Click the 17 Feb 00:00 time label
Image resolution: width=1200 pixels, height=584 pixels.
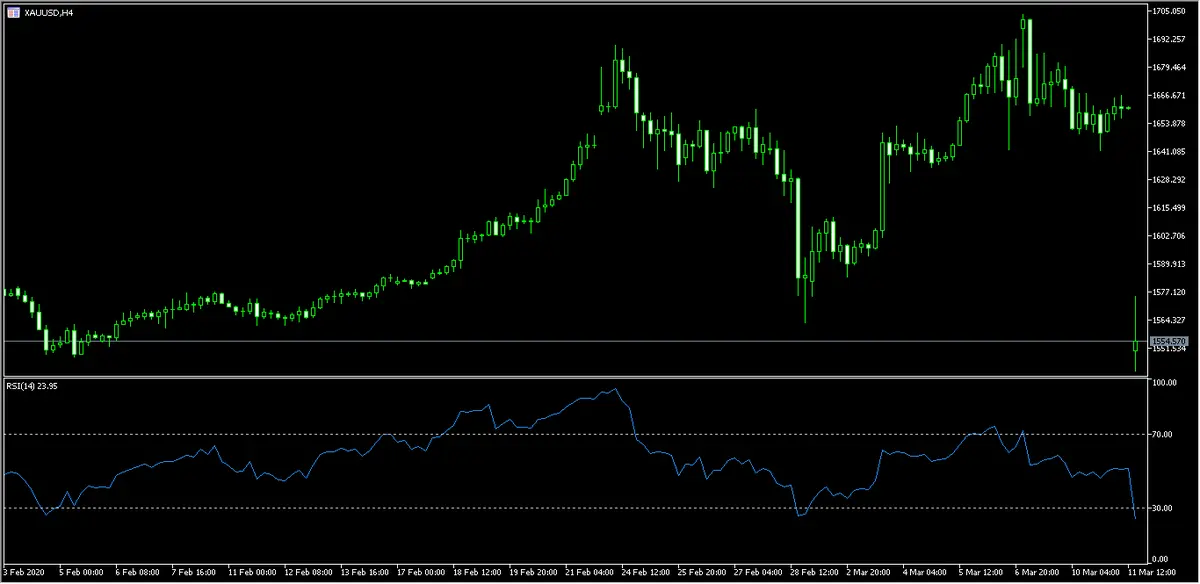click(422, 574)
